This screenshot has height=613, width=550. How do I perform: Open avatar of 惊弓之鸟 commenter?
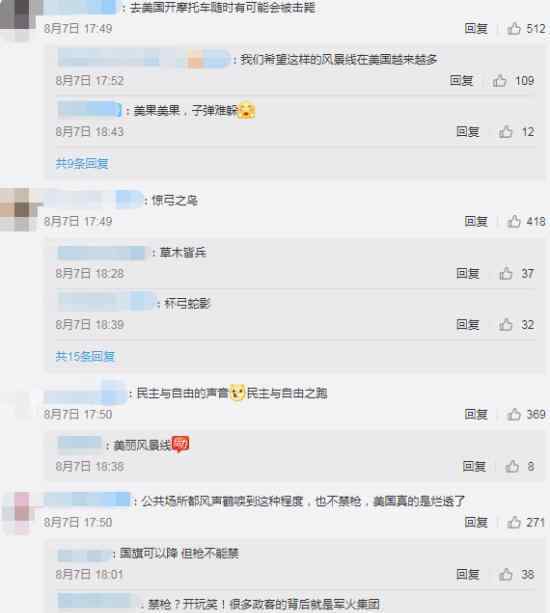pos(18,210)
